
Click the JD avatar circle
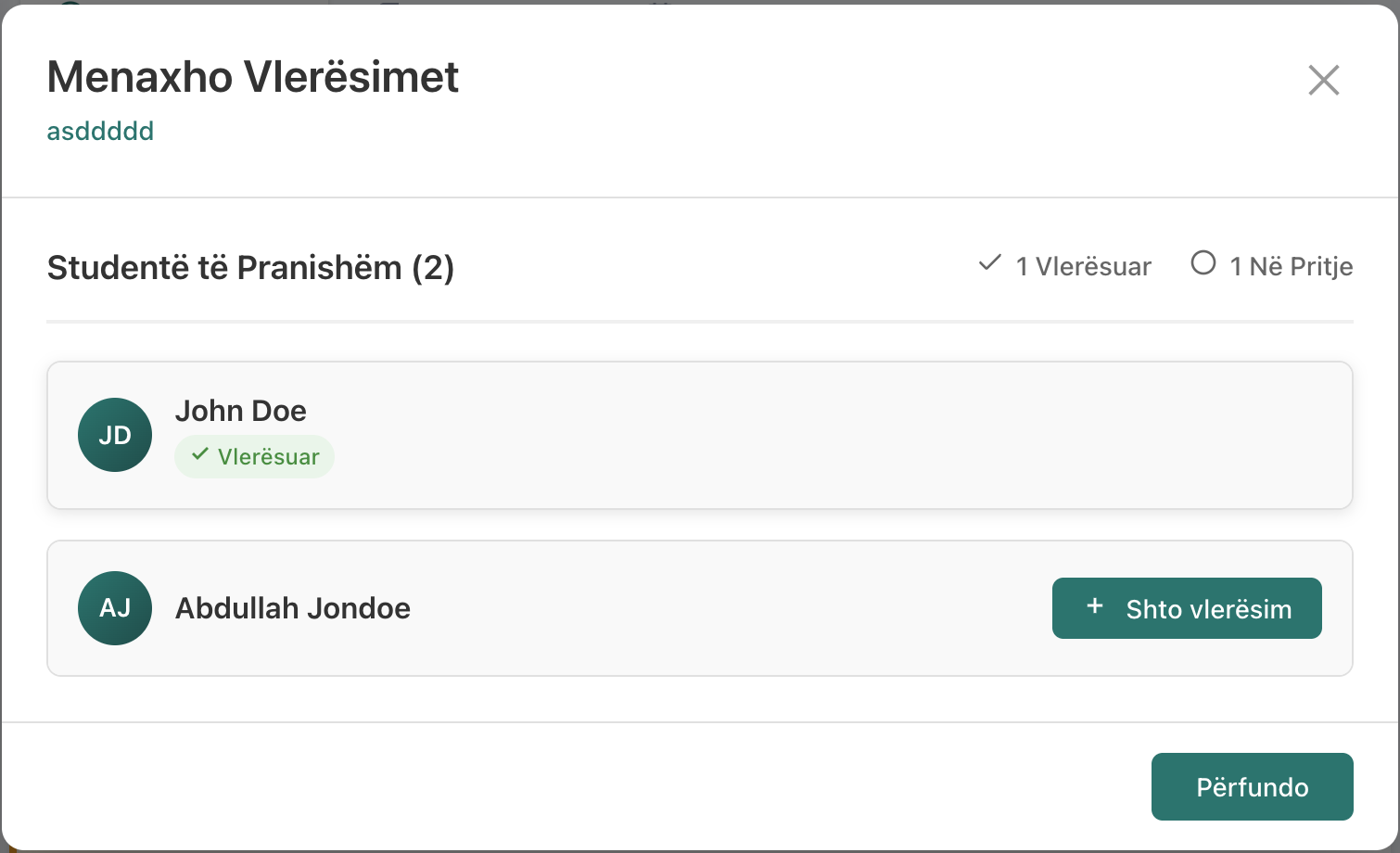115,435
